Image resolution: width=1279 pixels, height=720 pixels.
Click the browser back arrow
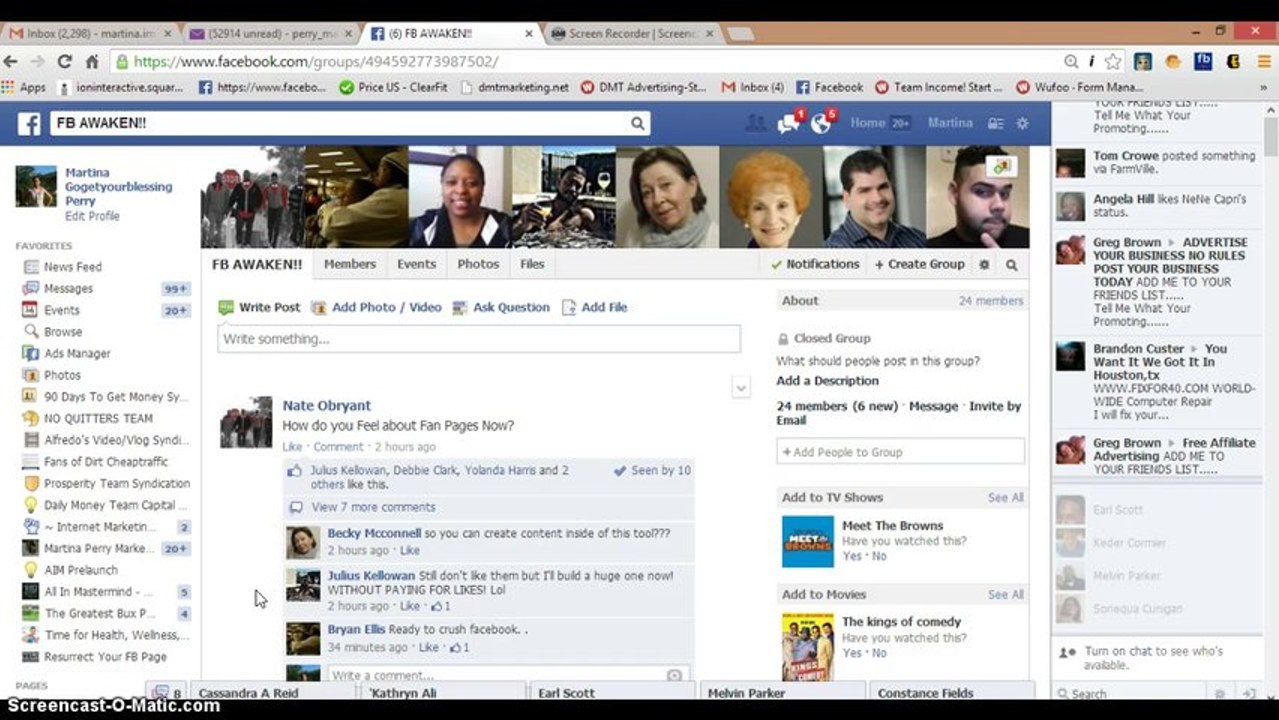click(x=11, y=61)
